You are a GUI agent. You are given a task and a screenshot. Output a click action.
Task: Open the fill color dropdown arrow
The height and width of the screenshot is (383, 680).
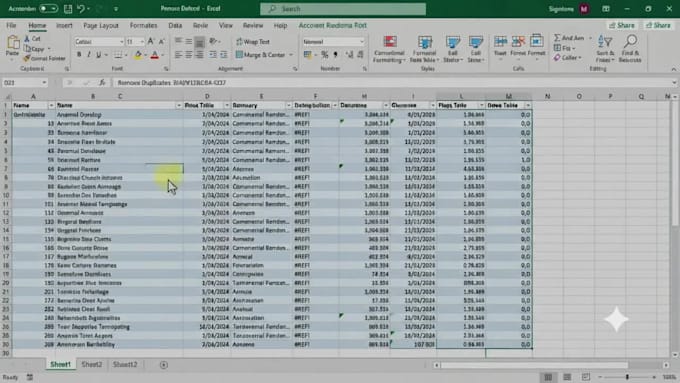click(146, 55)
